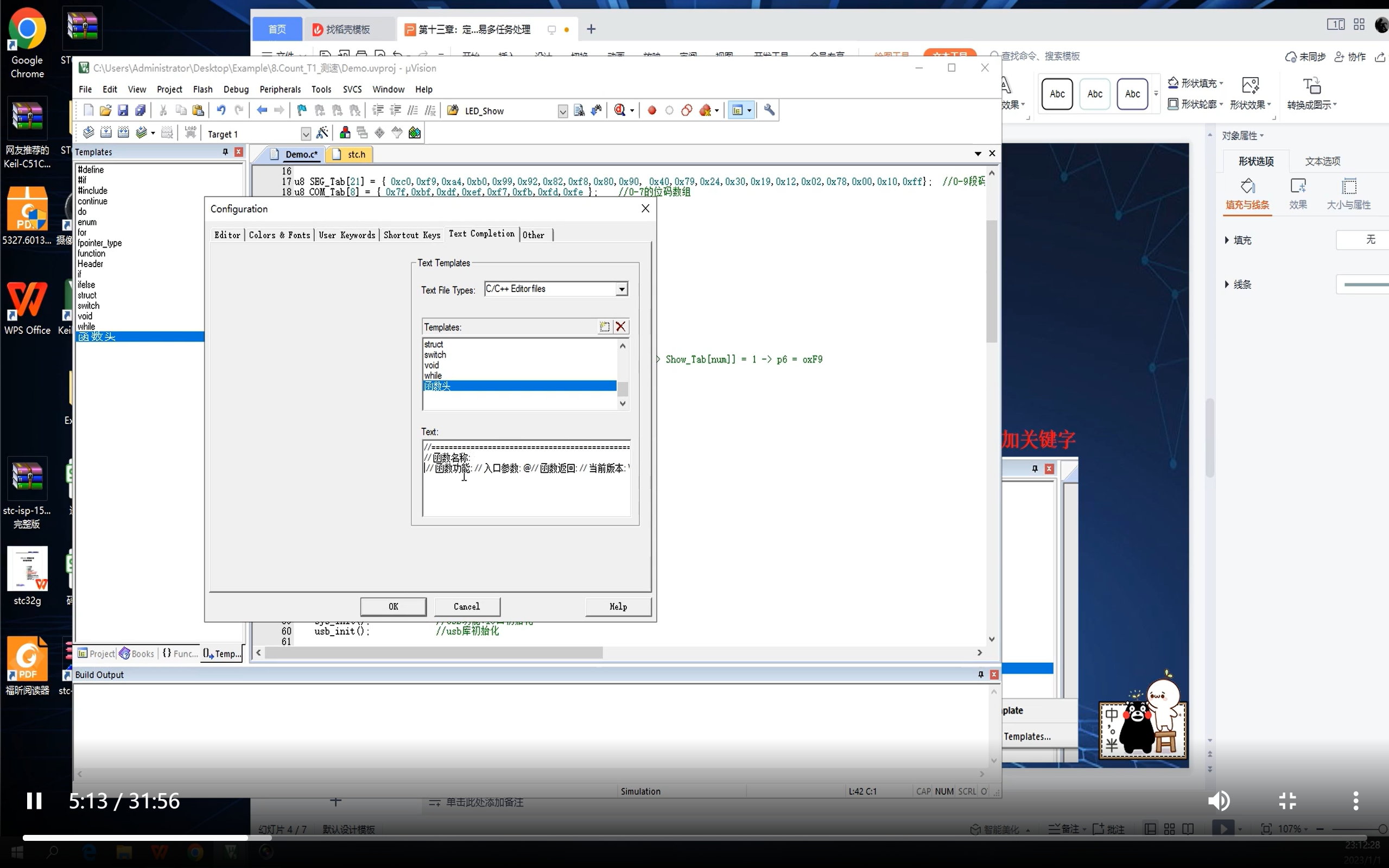Image resolution: width=1389 pixels, height=868 pixels.
Task: Open the Peripherals menu
Action: pyautogui.click(x=280, y=90)
